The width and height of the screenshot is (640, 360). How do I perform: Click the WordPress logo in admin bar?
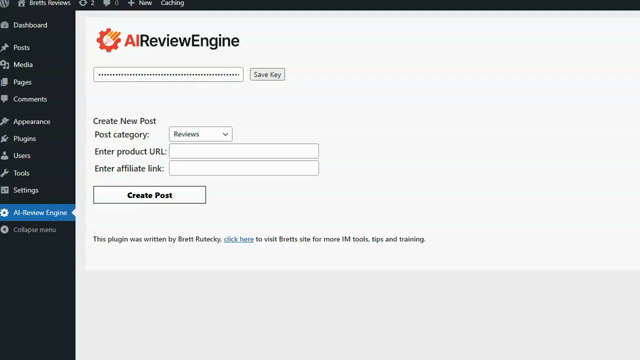pos(4,3)
